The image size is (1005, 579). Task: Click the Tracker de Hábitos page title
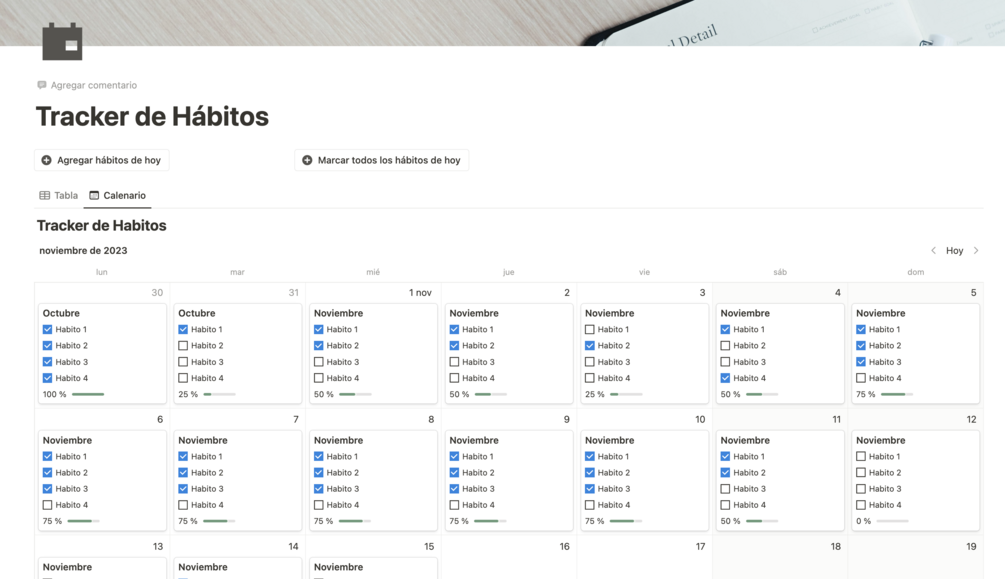[153, 117]
